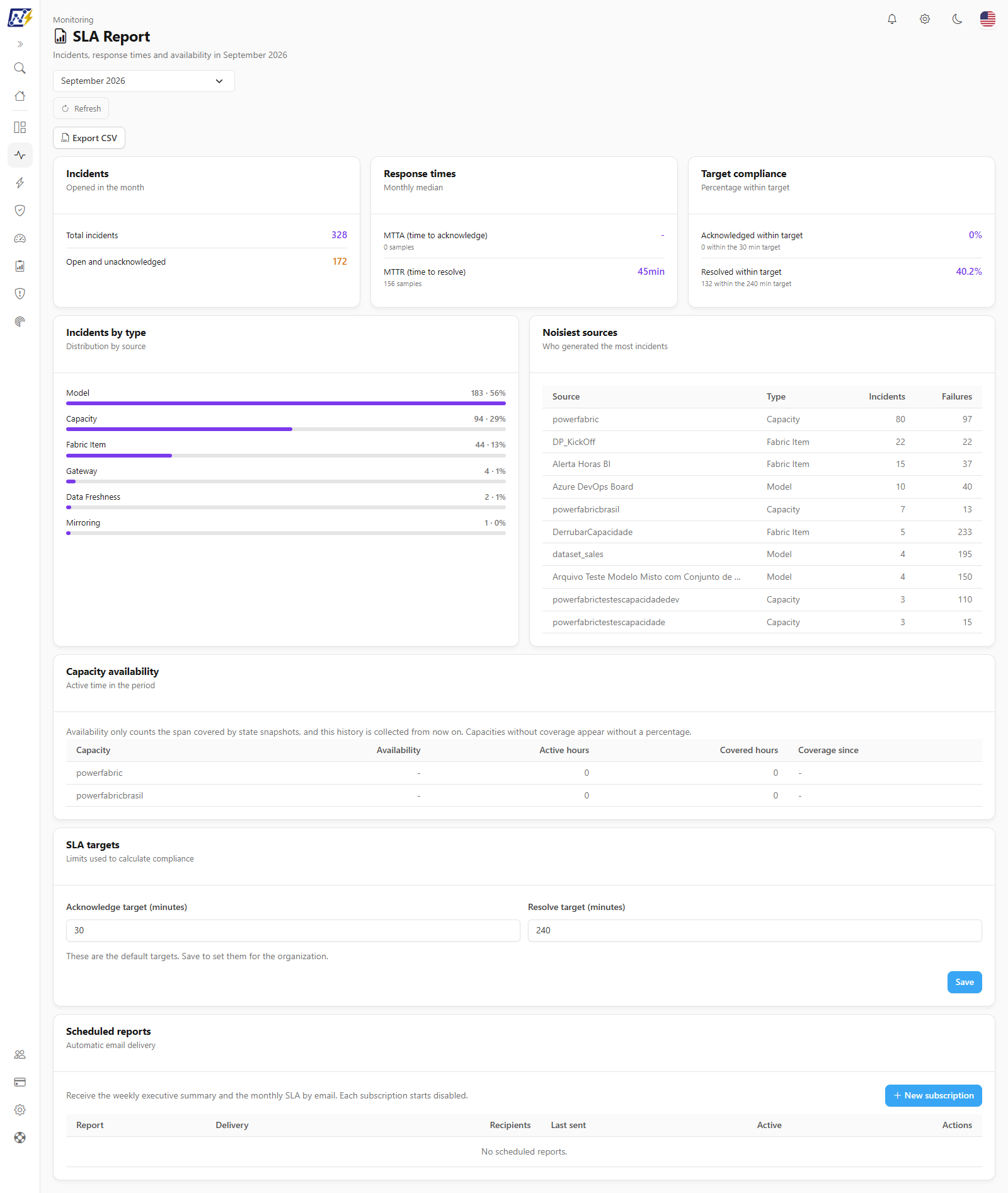The height and width of the screenshot is (1193, 1008).
Task: Open the header settings gear
Action: click(x=925, y=19)
